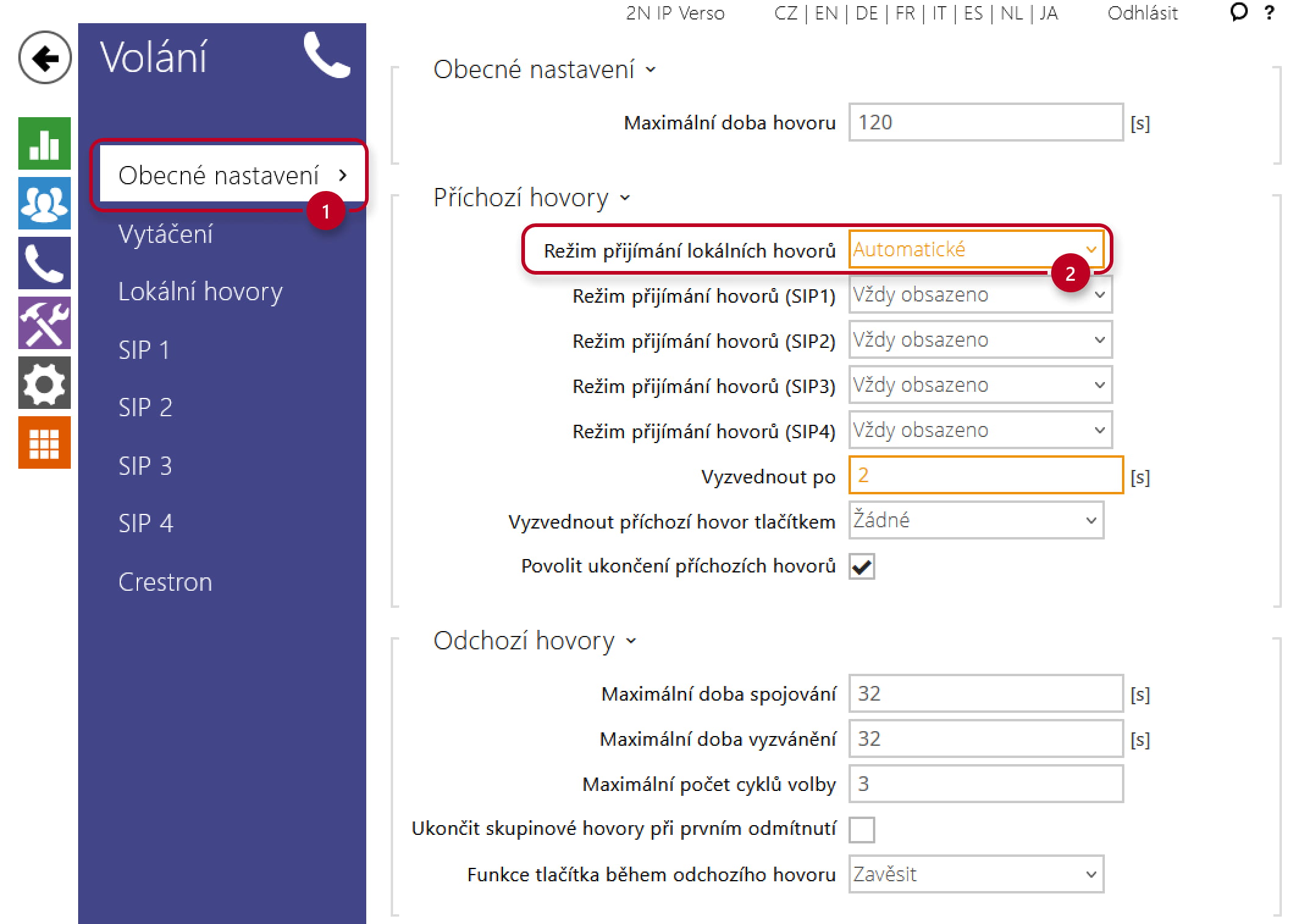Open the Services hammer-and-wrench icon
Image resolution: width=1299 pixels, height=924 pixels.
(45, 323)
